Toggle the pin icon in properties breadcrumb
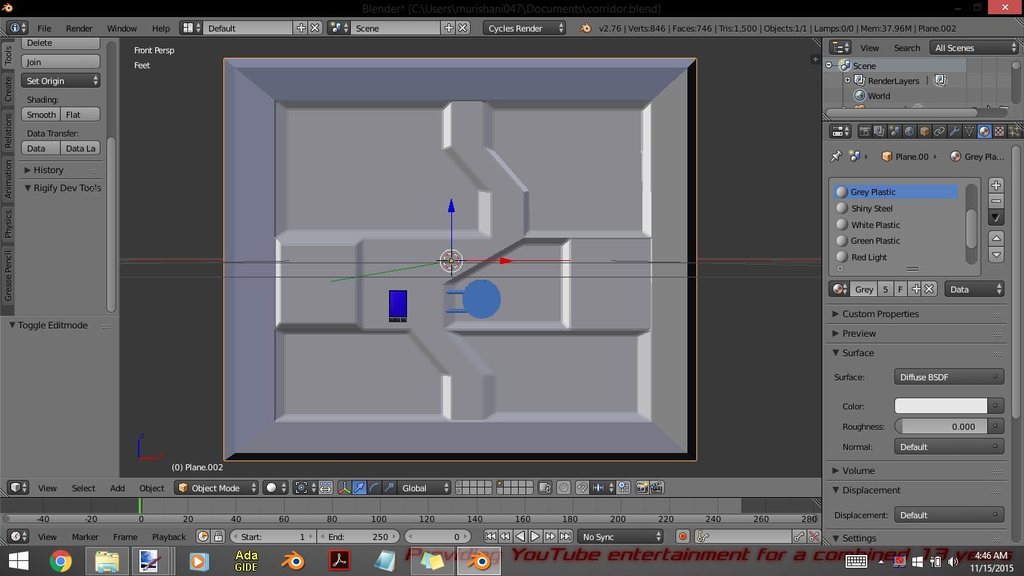Screen dimensions: 1024x576 pos(836,156)
